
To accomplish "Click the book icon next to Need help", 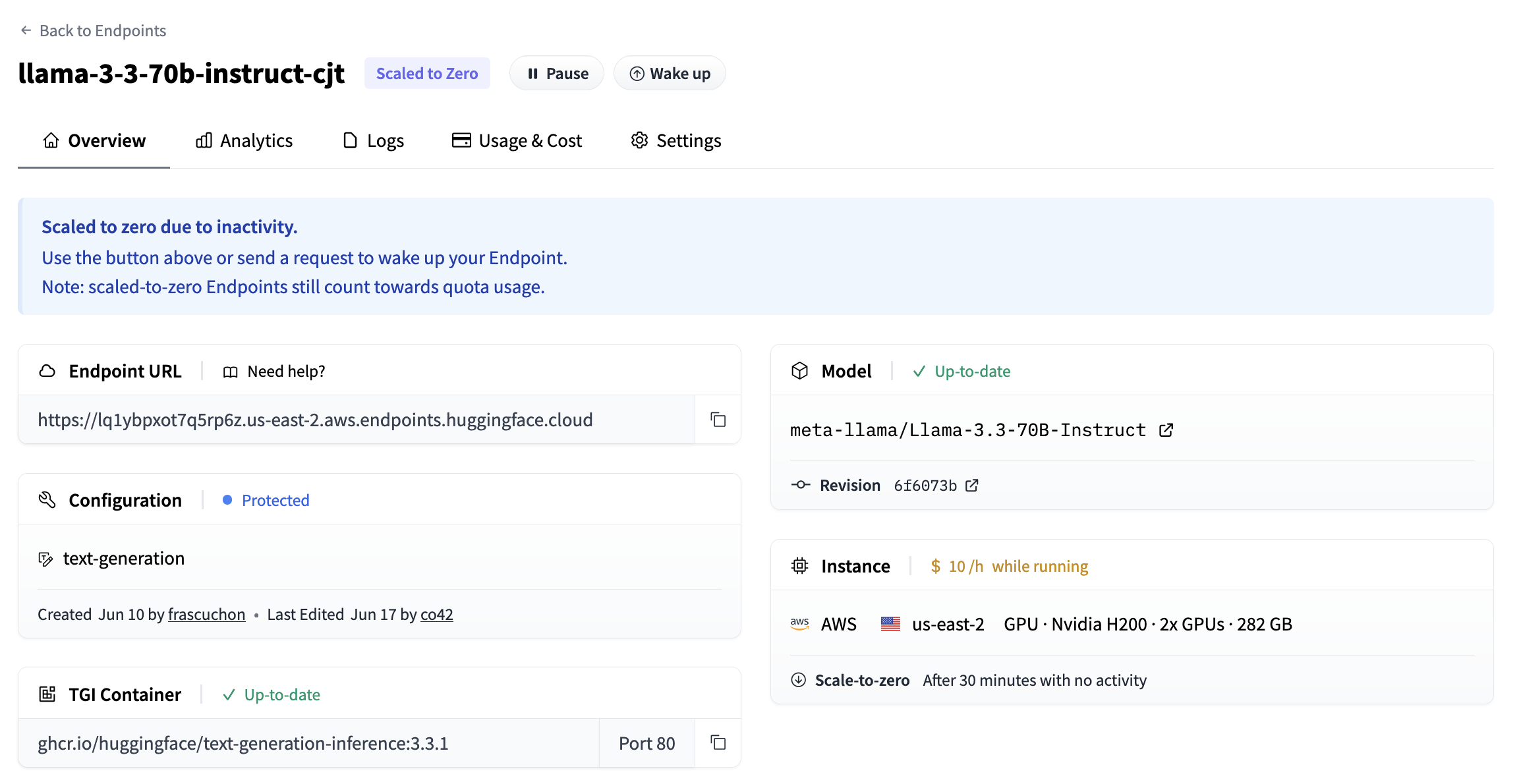I will coord(230,372).
